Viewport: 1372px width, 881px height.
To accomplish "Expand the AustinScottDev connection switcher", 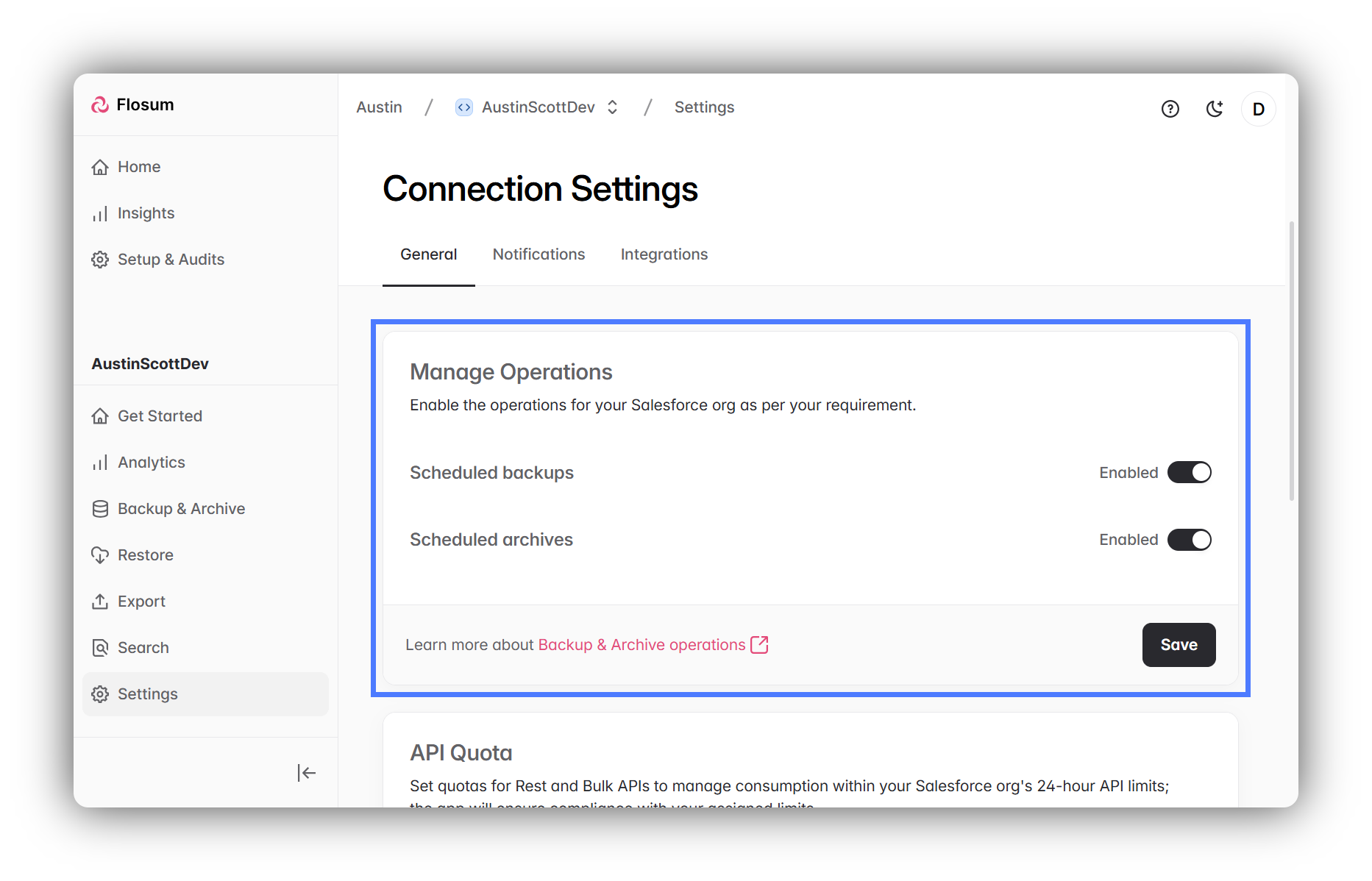I will coord(612,107).
